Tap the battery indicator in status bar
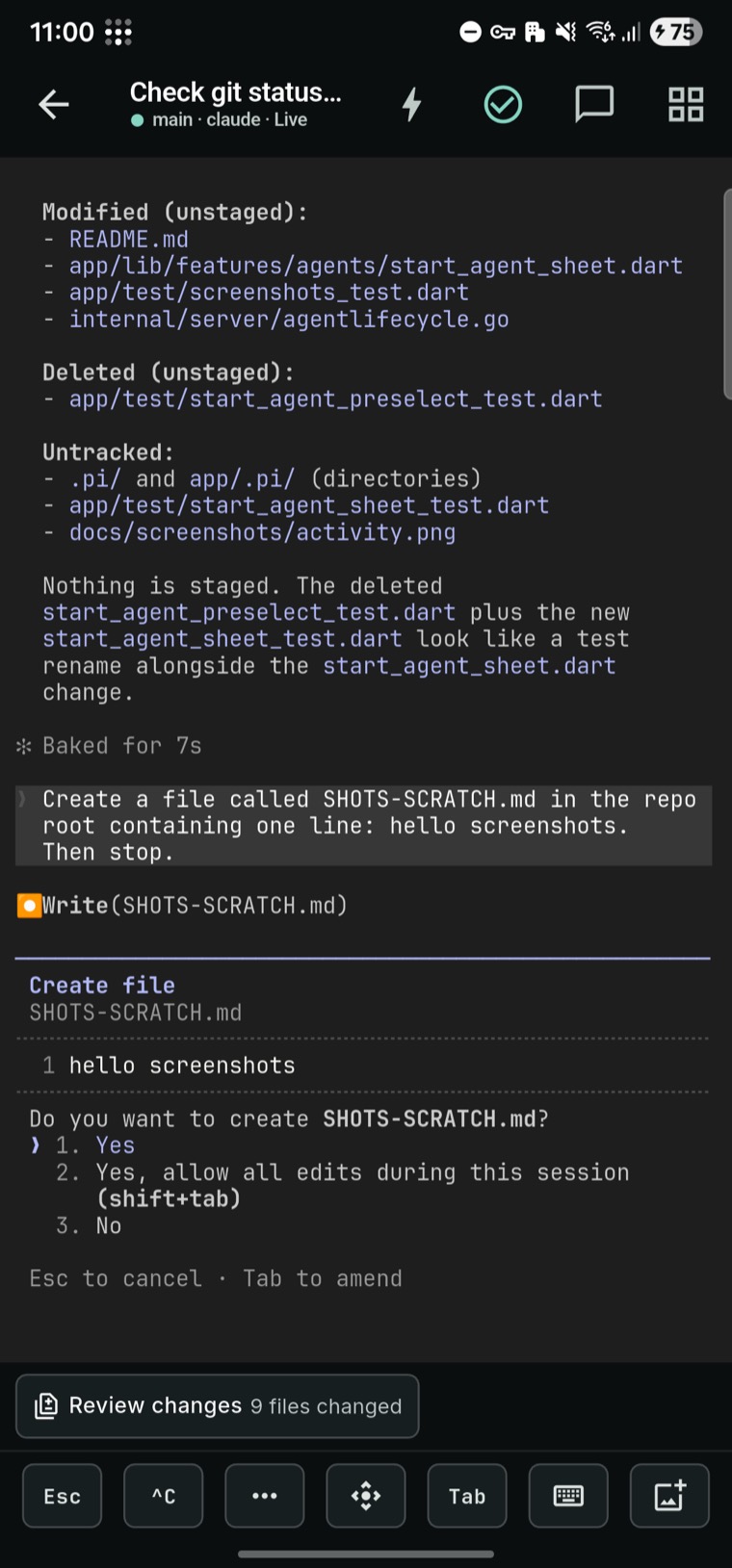Image resolution: width=732 pixels, height=1568 pixels. point(676,33)
